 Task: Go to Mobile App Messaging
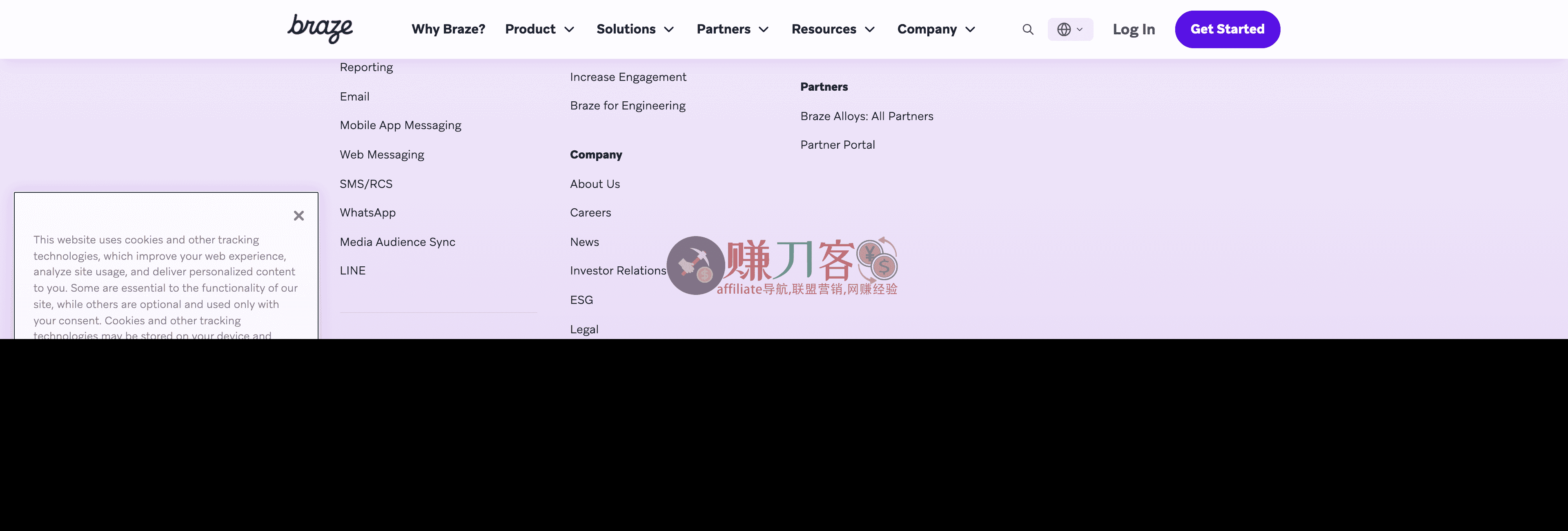pyautogui.click(x=400, y=125)
